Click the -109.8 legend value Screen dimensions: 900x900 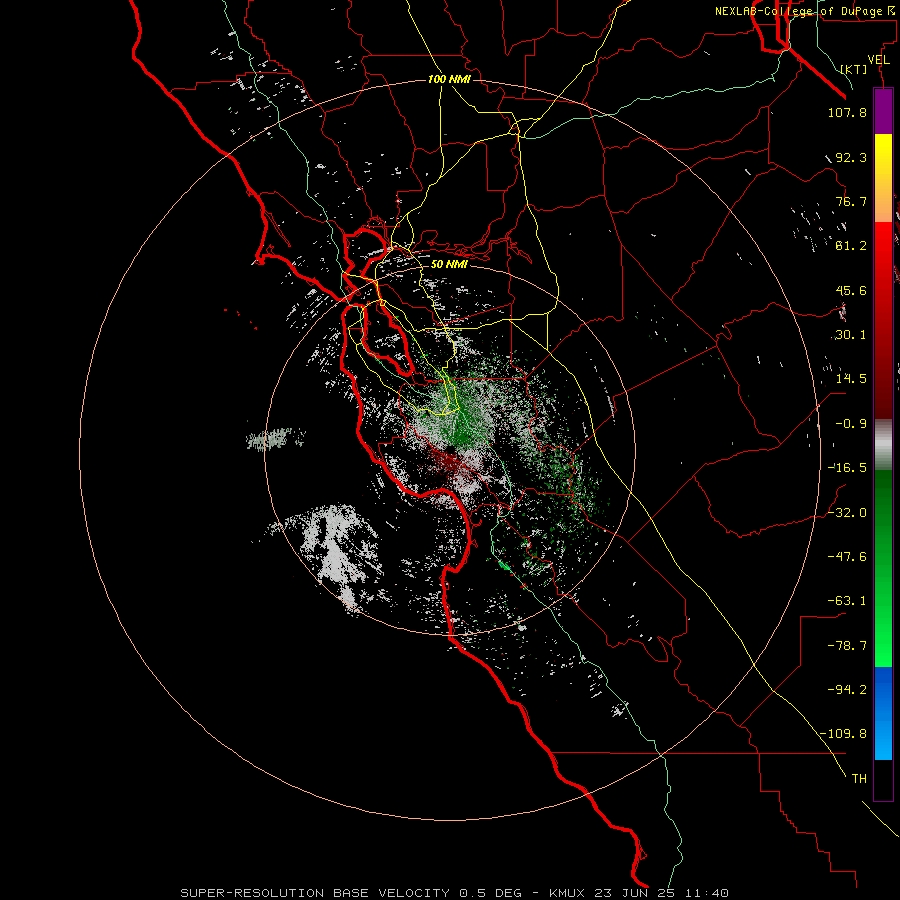click(x=843, y=734)
